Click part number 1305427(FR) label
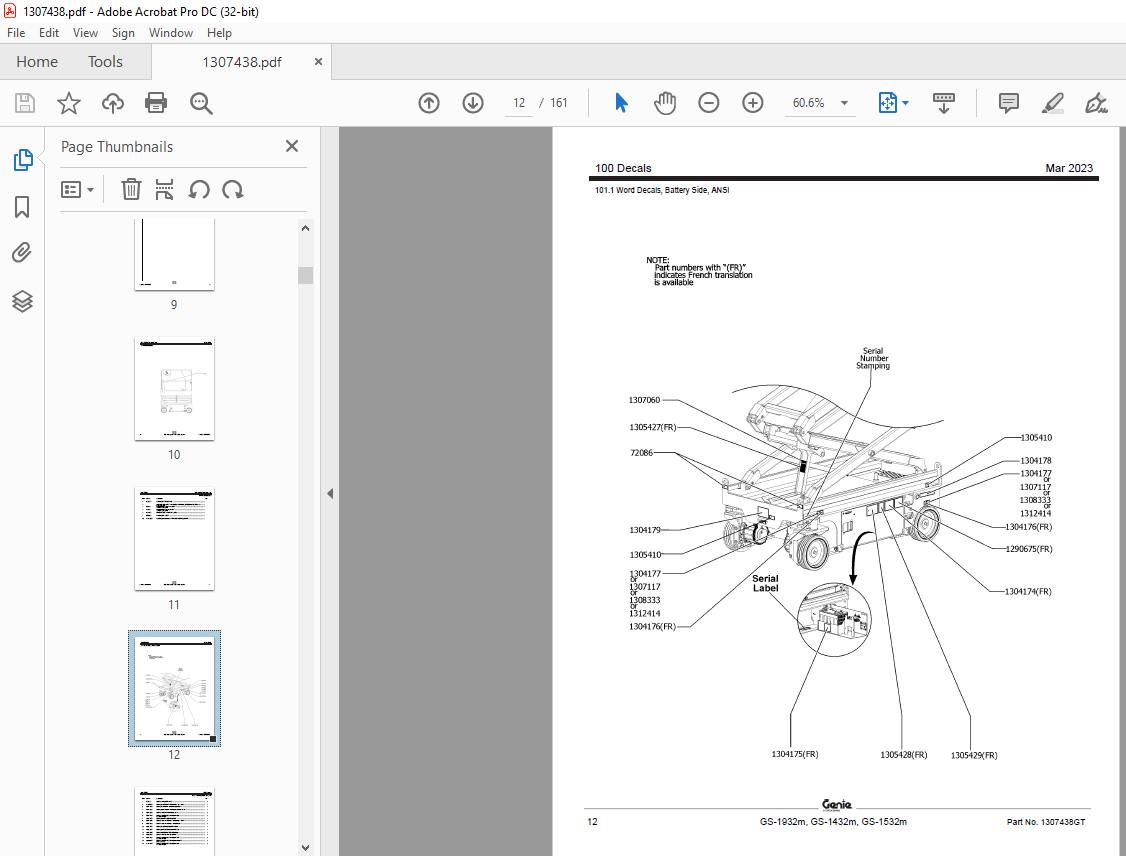Image resolution: width=1126 pixels, height=856 pixels. tap(653, 427)
